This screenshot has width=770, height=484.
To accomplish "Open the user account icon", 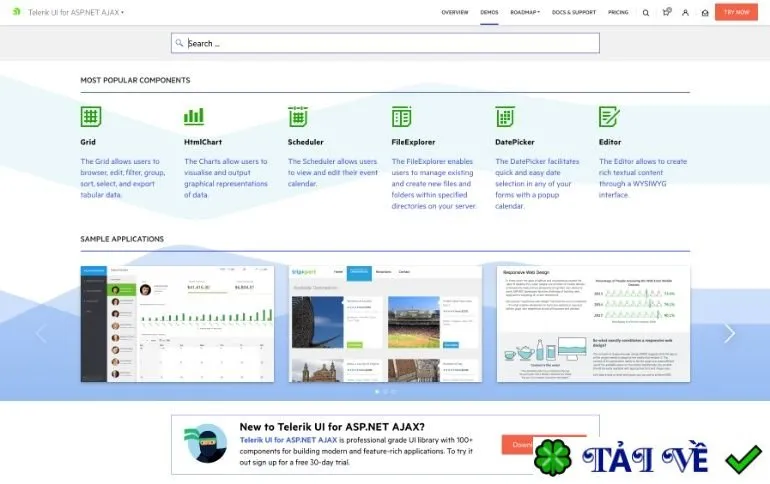I will (685, 13).
